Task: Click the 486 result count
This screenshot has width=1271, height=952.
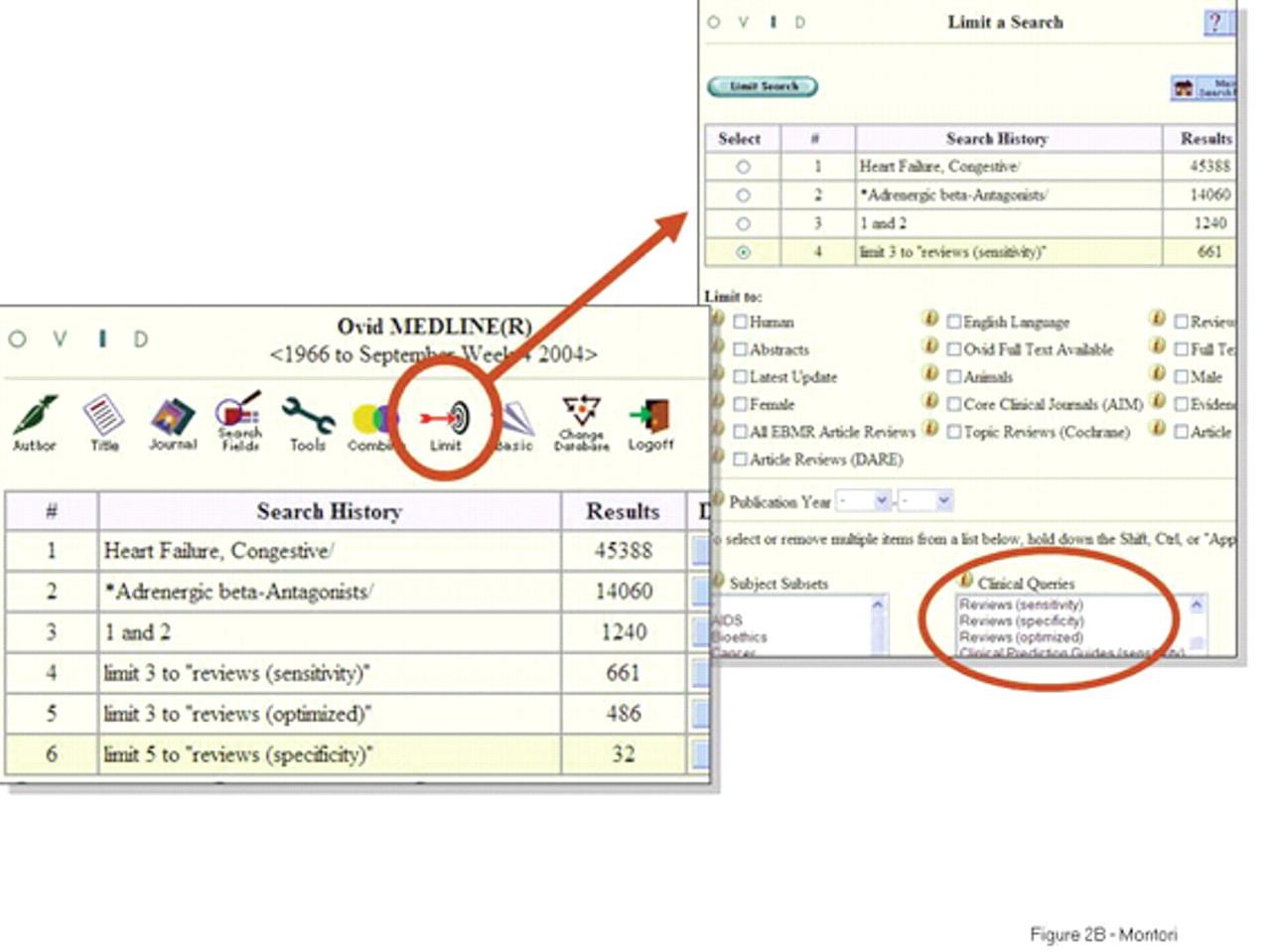Action: click(624, 713)
